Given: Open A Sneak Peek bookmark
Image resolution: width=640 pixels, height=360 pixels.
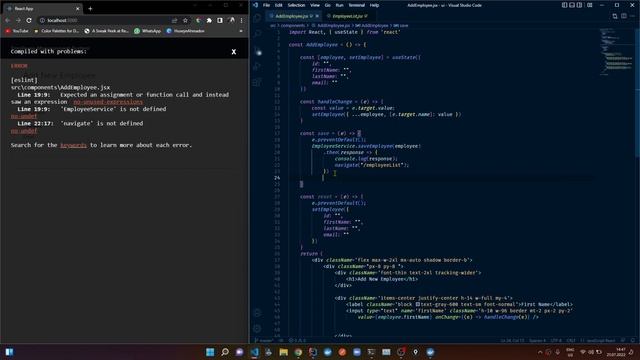Looking at the screenshot, I should point(106,31).
